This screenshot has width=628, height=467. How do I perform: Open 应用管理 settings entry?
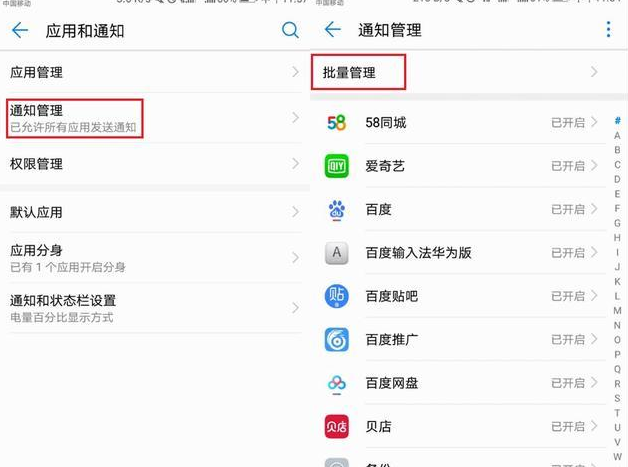point(155,72)
